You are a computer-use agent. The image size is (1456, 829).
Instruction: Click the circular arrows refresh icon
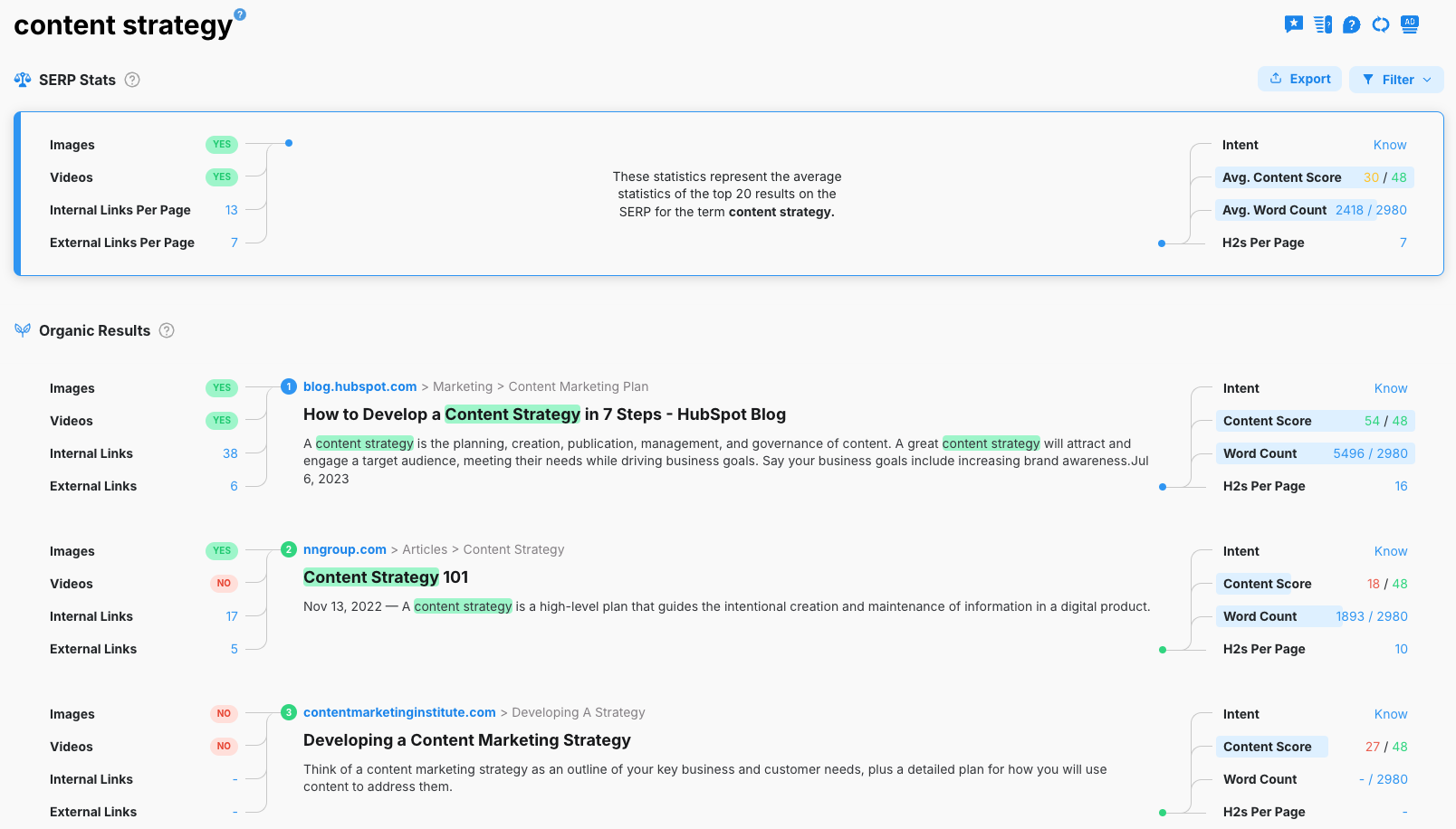click(1381, 24)
